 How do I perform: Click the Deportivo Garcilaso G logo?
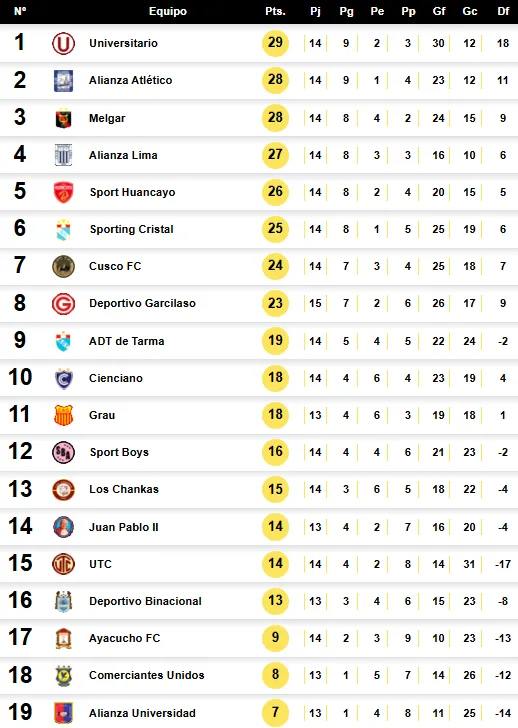pyautogui.click(x=63, y=304)
